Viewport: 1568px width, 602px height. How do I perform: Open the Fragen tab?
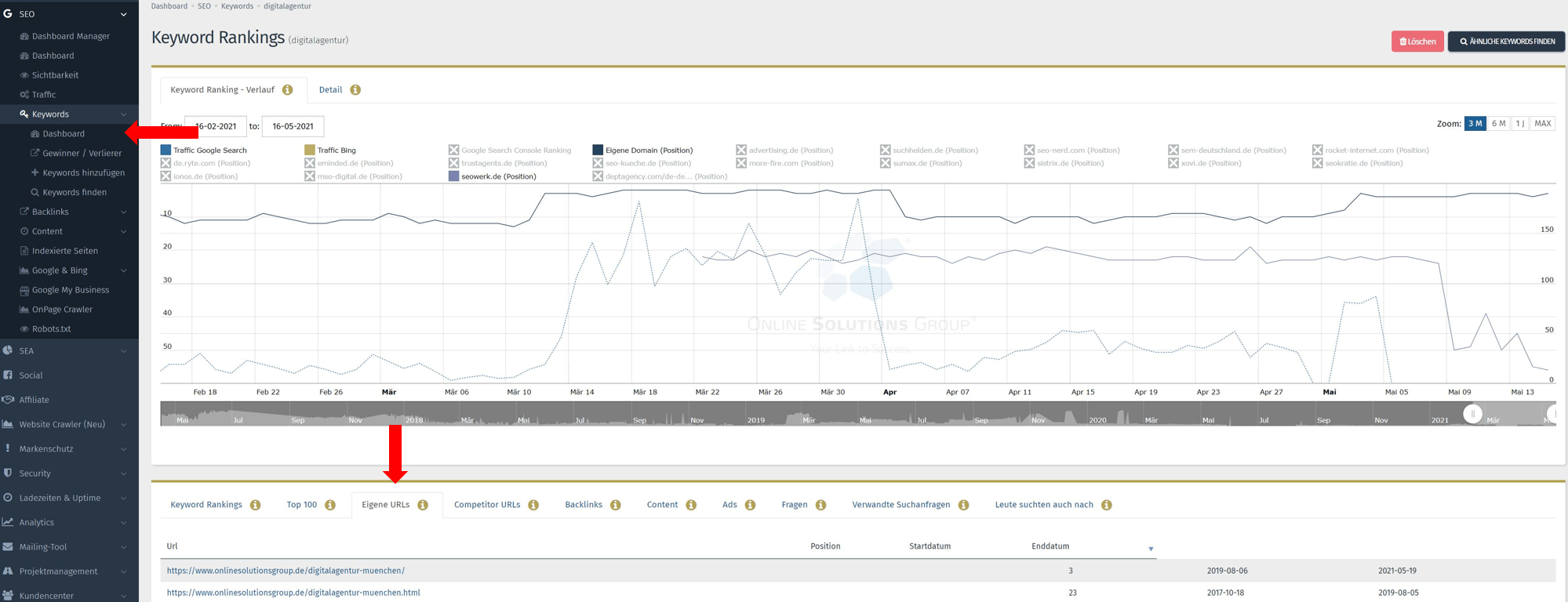pyautogui.click(x=795, y=505)
